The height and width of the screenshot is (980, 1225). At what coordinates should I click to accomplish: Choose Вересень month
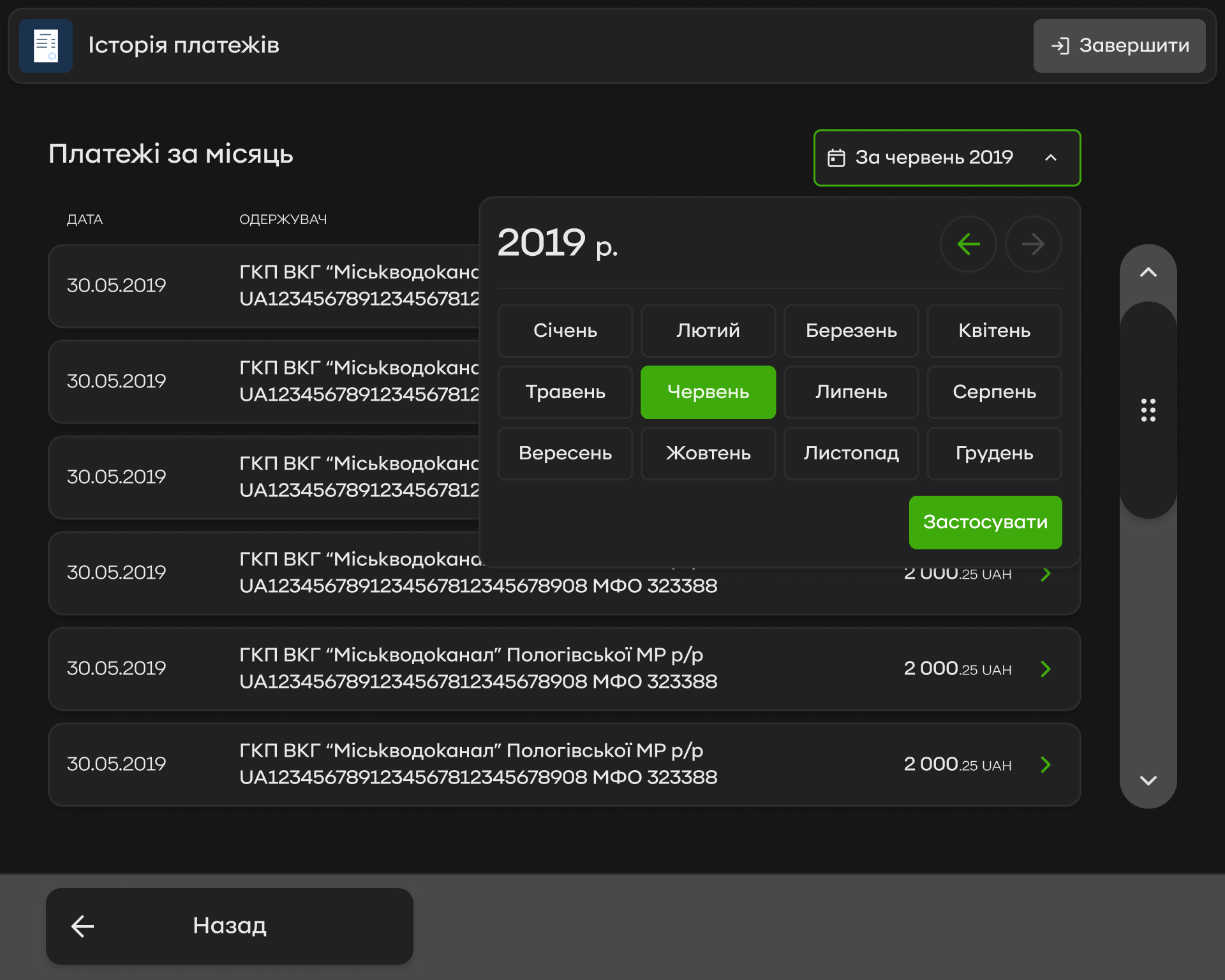click(565, 453)
